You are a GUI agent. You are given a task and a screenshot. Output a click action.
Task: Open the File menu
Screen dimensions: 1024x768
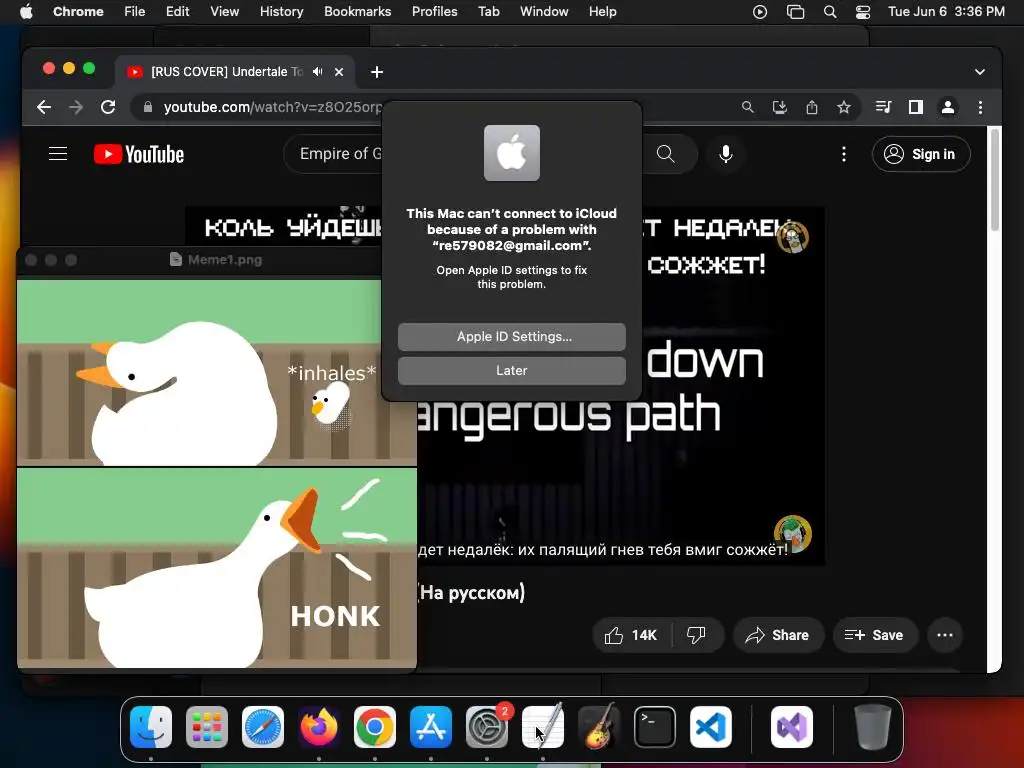(x=135, y=11)
